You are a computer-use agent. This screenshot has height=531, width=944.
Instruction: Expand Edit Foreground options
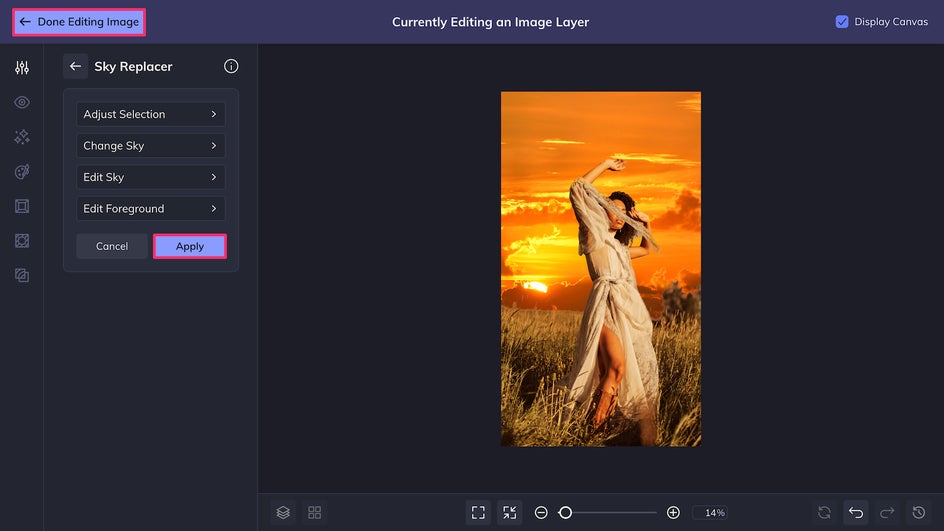pos(151,208)
